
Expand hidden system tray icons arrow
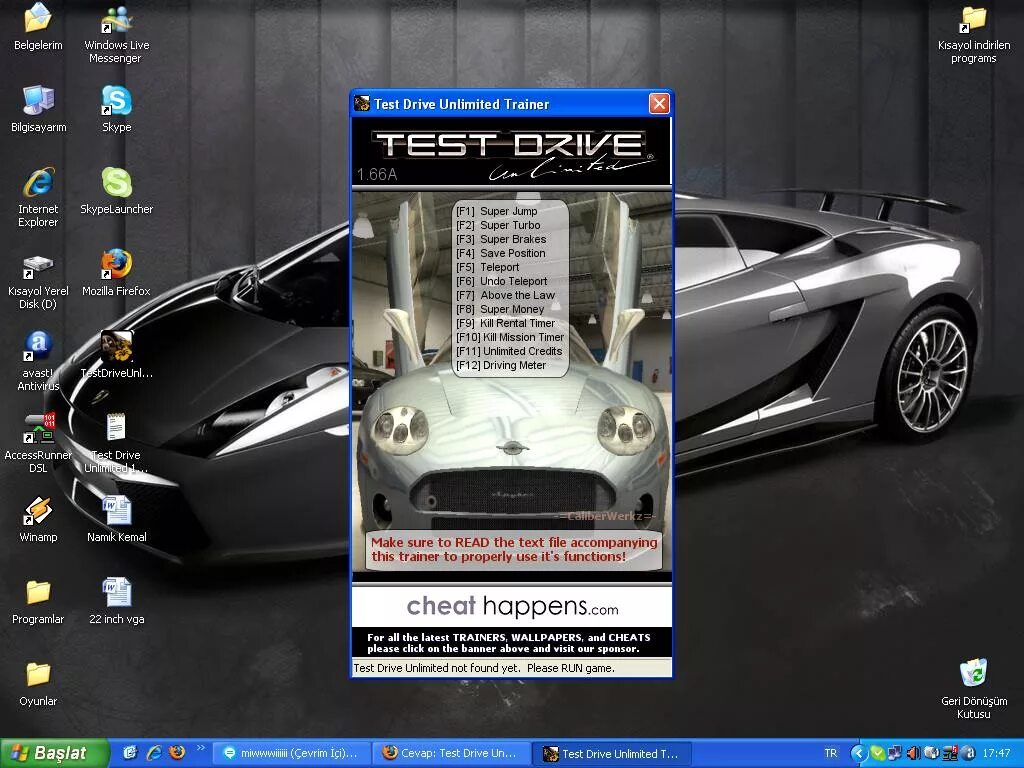(x=859, y=753)
